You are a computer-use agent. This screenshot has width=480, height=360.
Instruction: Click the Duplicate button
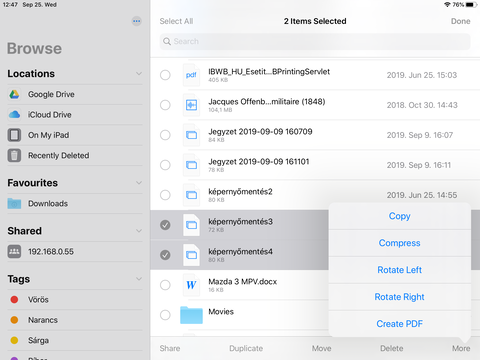[246, 348]
